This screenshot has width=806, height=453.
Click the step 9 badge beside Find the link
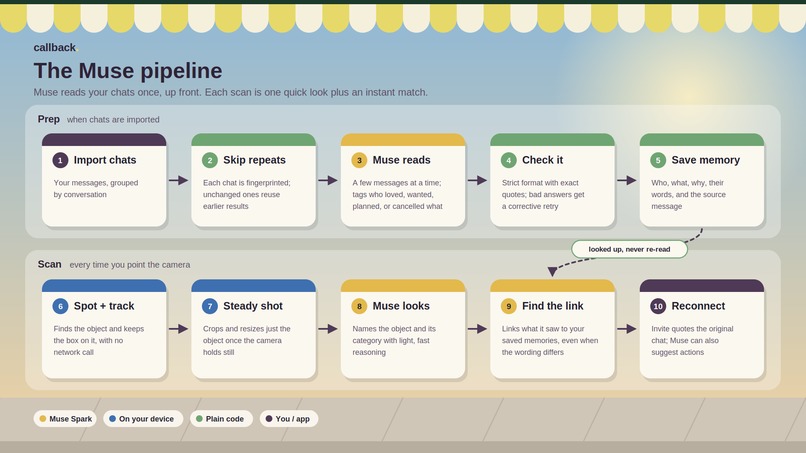coord(509,306)
